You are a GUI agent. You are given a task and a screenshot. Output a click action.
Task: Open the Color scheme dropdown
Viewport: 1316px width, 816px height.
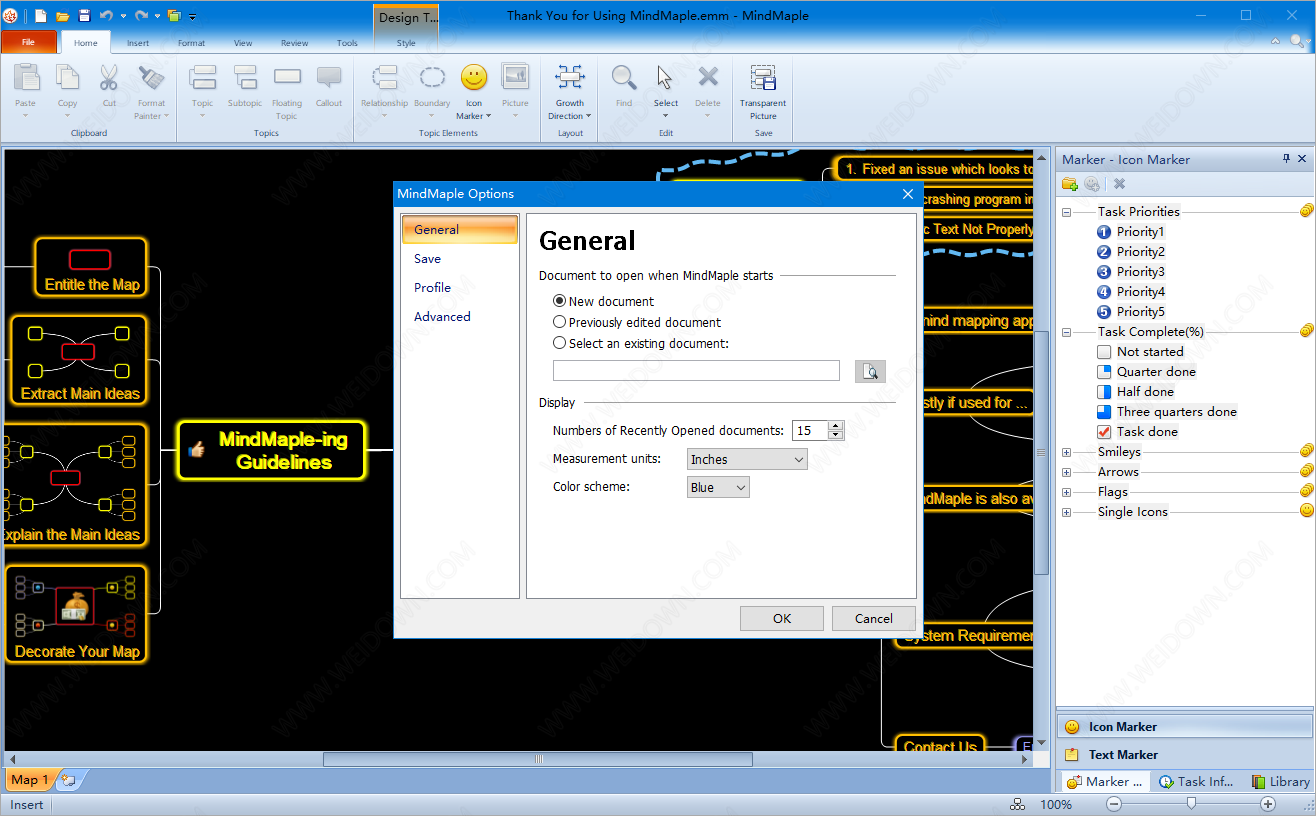click(x=718, y=487)
